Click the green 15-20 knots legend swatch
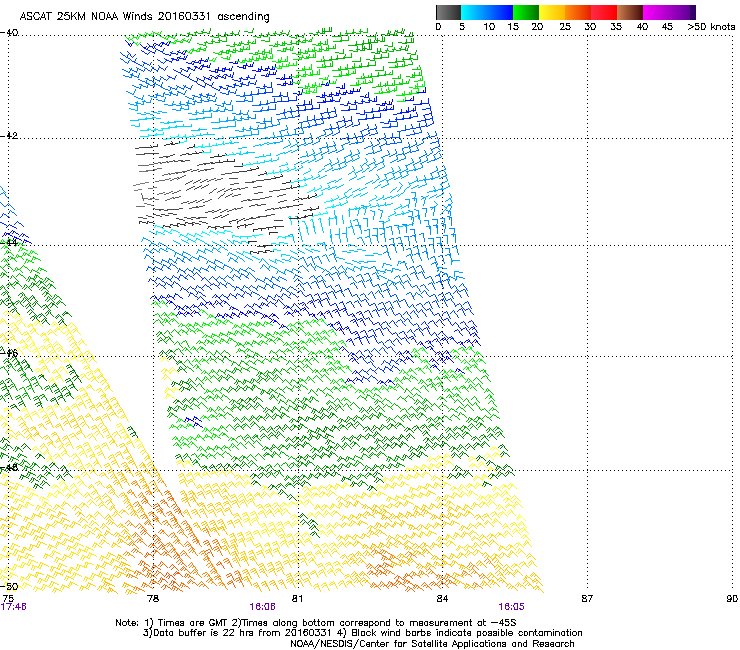Viewport: 740px width, 650px height. pyautogui.click(x=526, y=12)
